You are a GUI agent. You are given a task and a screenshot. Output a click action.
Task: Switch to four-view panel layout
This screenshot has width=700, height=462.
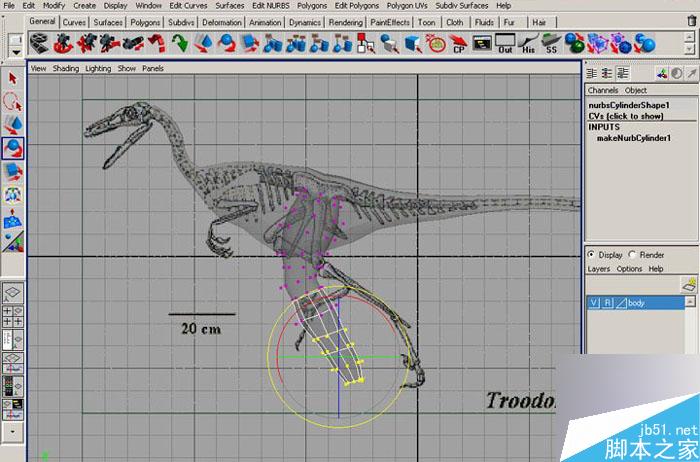click(x=13, y=316)
